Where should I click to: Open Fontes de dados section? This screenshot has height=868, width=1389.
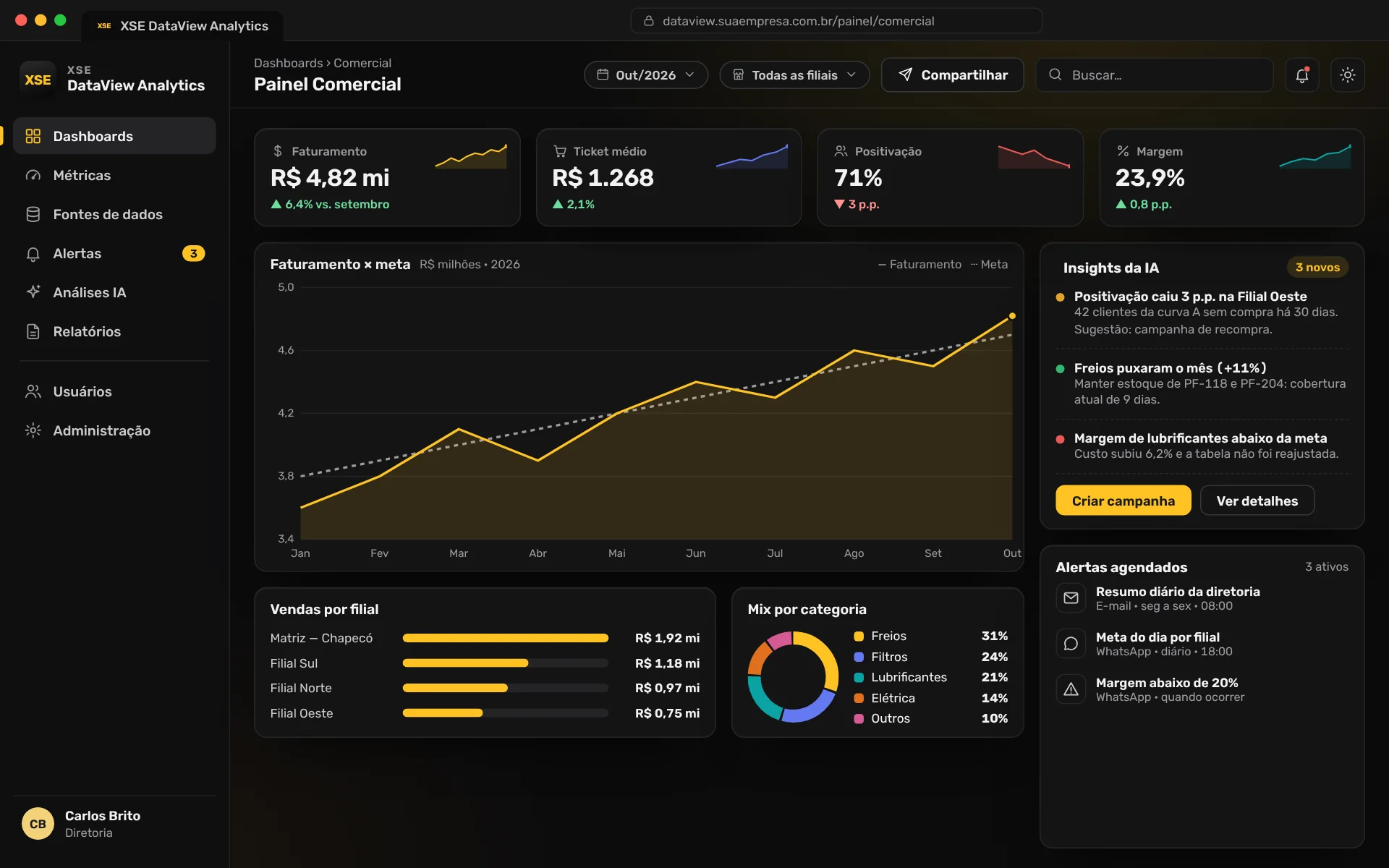pyautogui.click(x=114, y=214)
